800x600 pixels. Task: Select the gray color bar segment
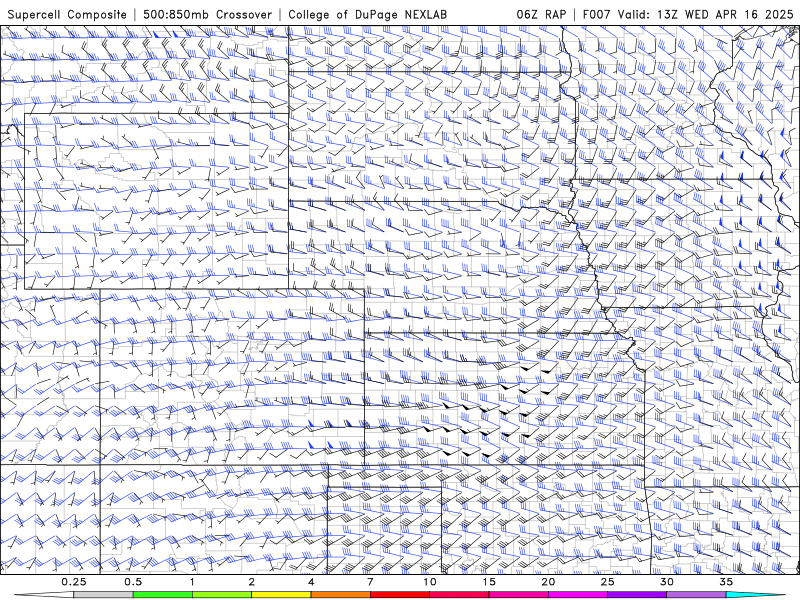pyautogui.click(x=103, y=595)
